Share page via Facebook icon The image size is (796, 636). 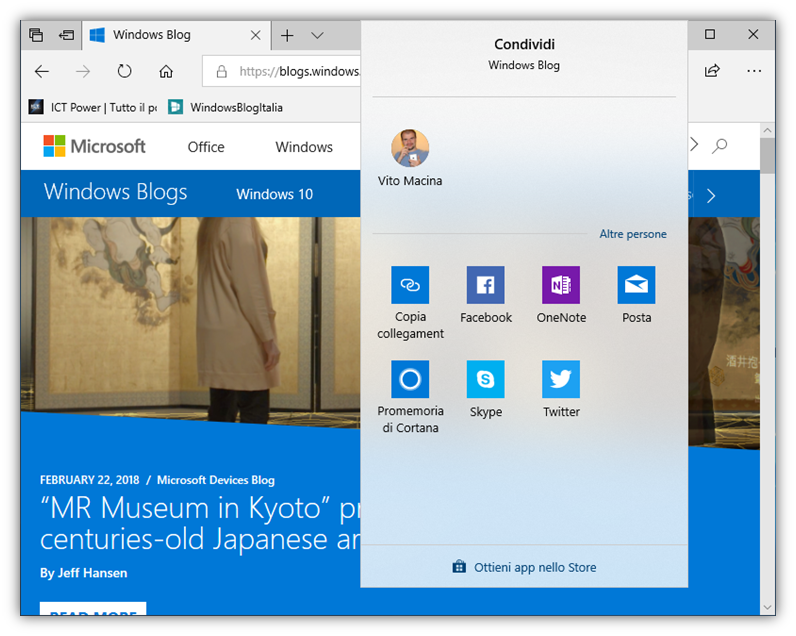(x=485, y=285)
